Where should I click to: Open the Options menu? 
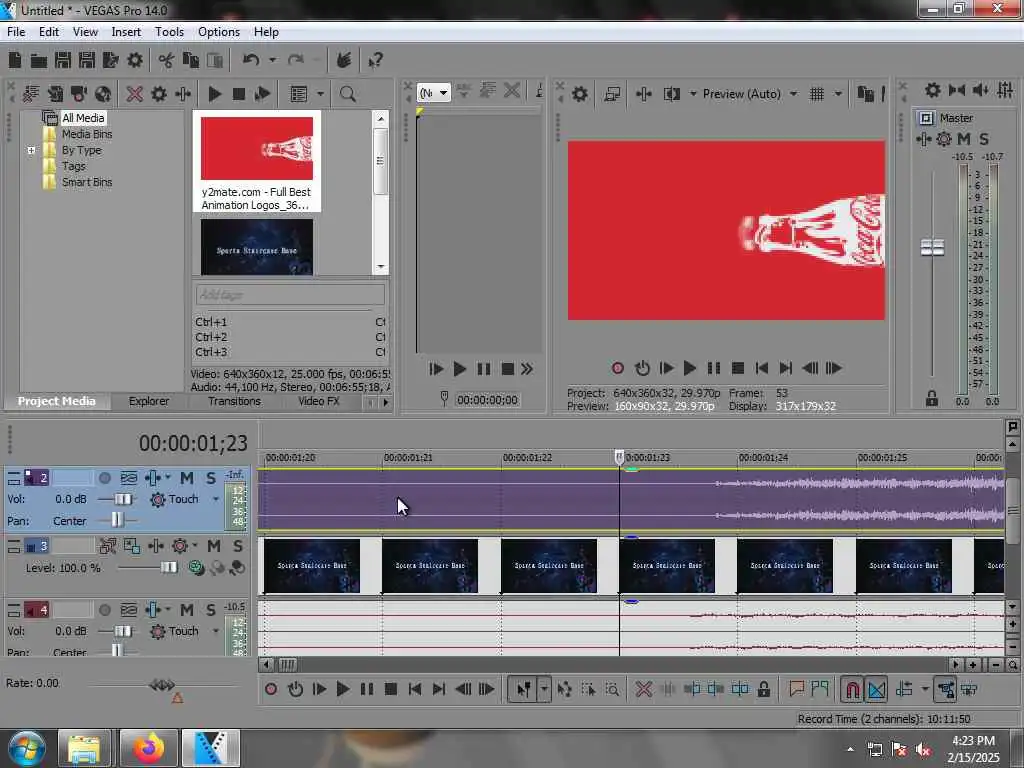[219, 32]
